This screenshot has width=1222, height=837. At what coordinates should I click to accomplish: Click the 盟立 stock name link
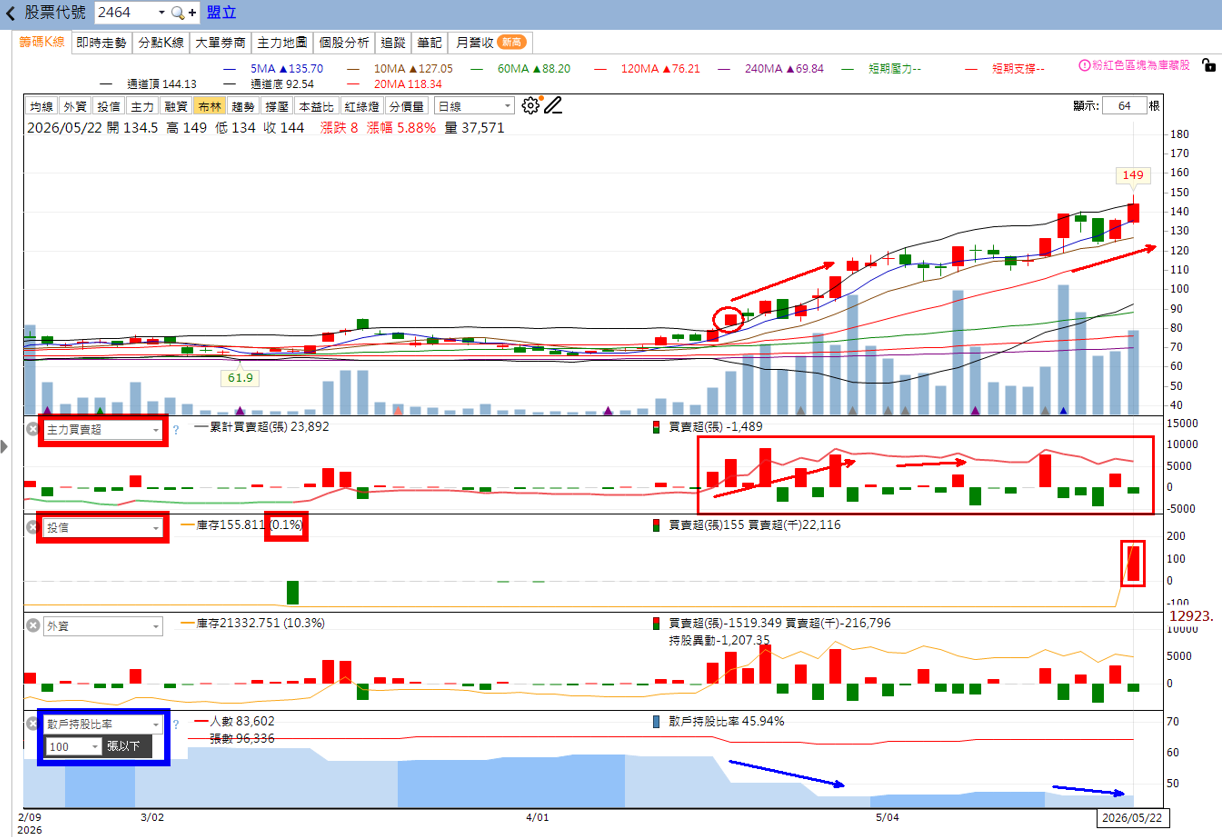point(222,13)
